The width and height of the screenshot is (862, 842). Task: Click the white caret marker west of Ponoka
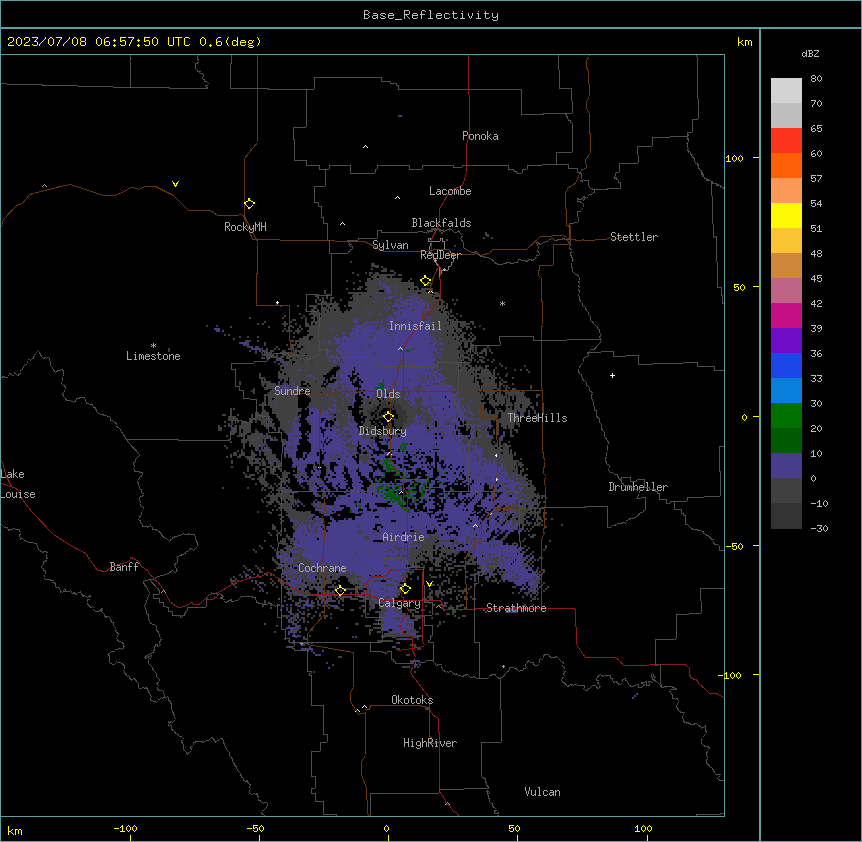point(366,147)
